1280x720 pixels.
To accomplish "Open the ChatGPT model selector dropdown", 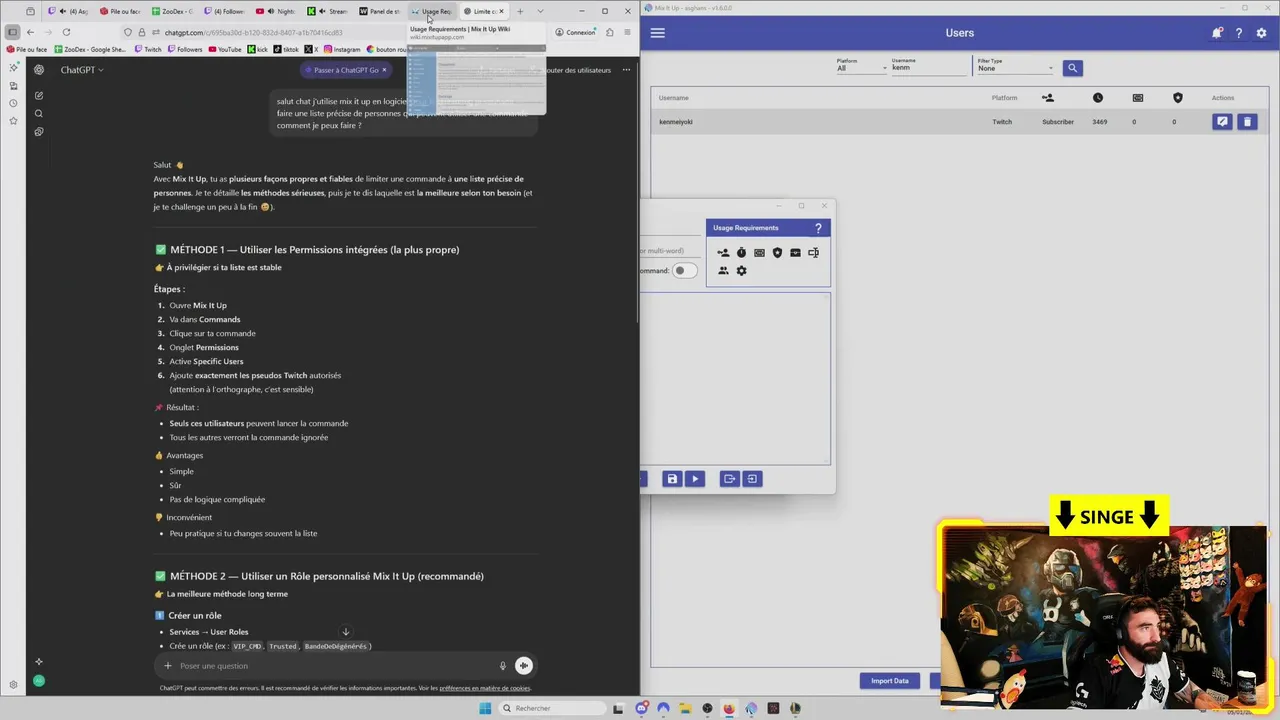I will click(x=82, y=70).
